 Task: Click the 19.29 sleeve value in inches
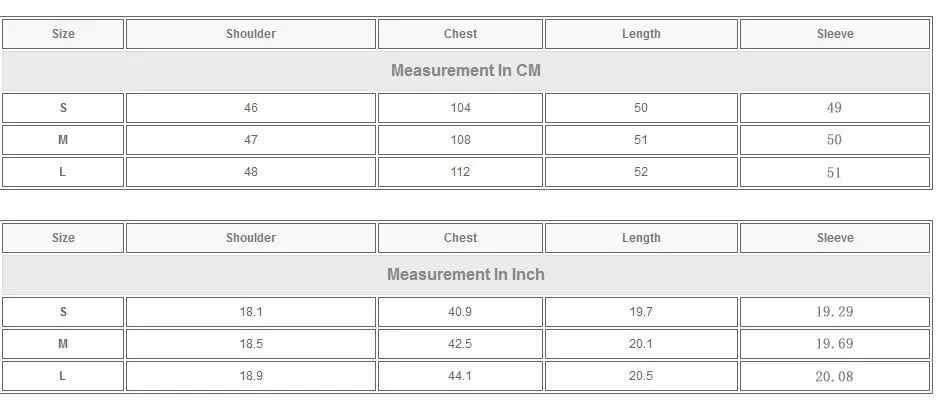(835, 312)
